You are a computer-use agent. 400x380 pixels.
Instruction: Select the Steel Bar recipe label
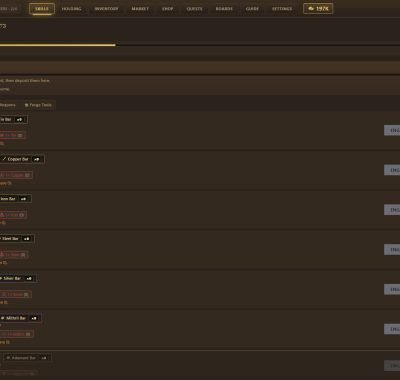point(10,239)
